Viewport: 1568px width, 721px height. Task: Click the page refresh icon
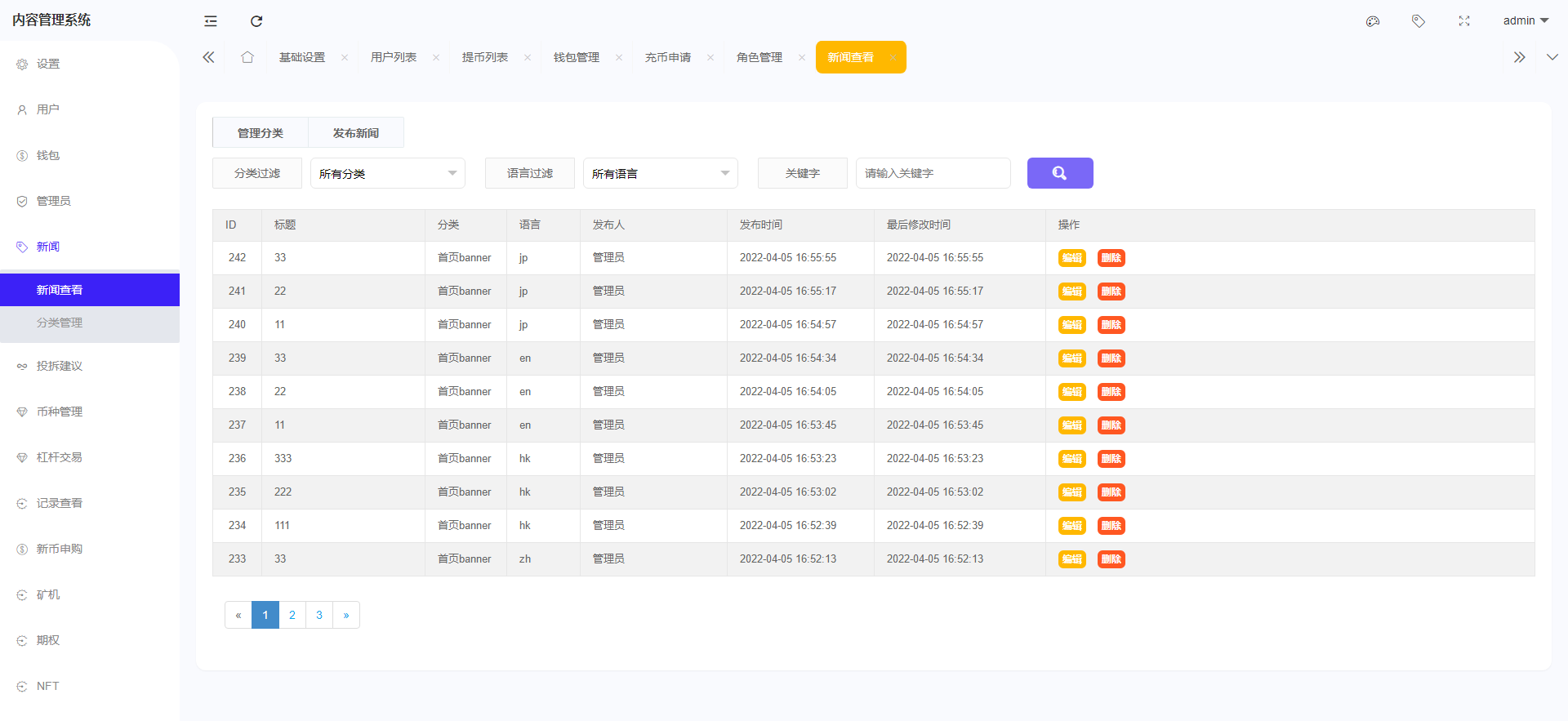pyautogui.click(x=256, y=21)
